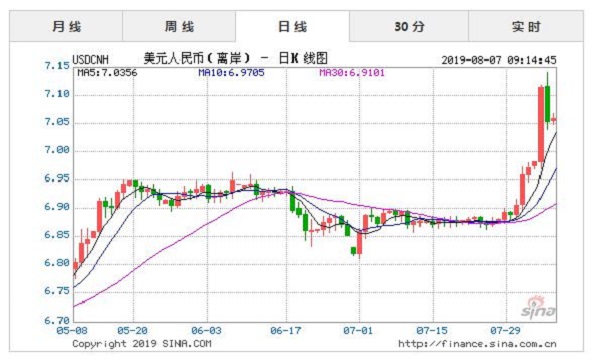Switch to the 月线 monthly chart tab
Viewport: 600px width, 363px height.
click(66, 26)
